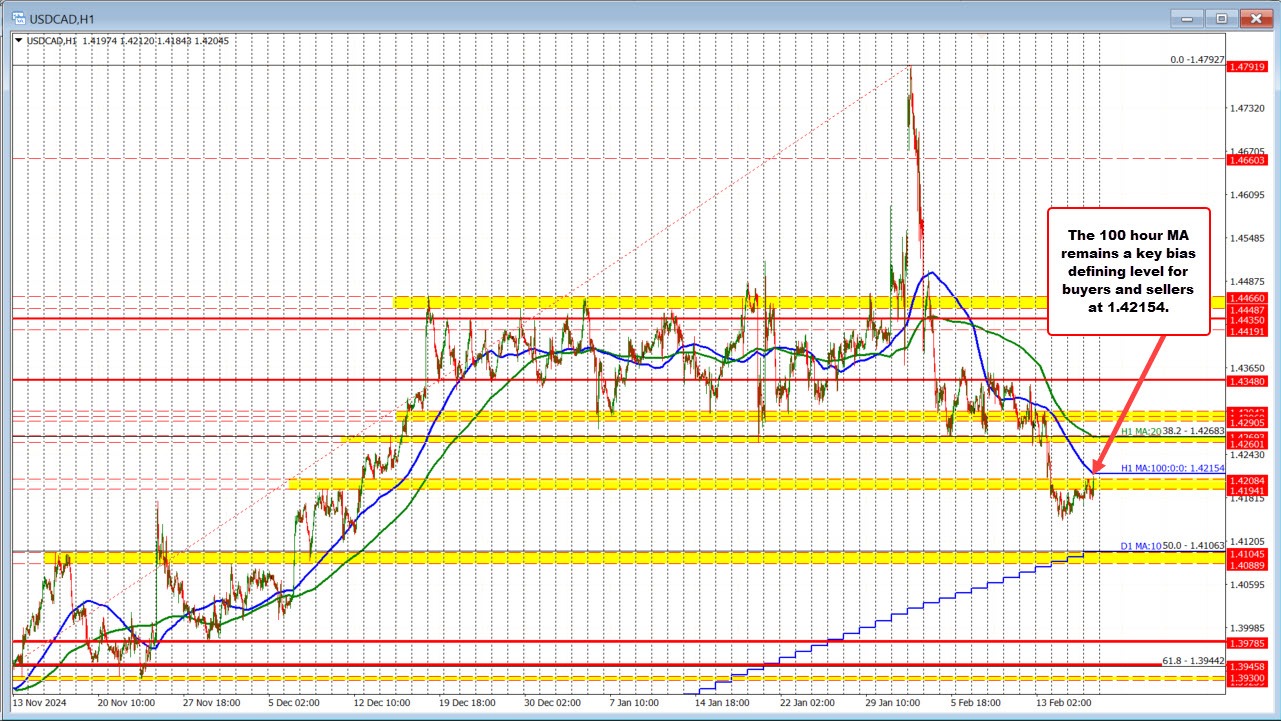Select the H1 MA:100:0:0: 1.42154 indicator label
The width and height of the screenshot is (1281, 721).
[1172, 467]
